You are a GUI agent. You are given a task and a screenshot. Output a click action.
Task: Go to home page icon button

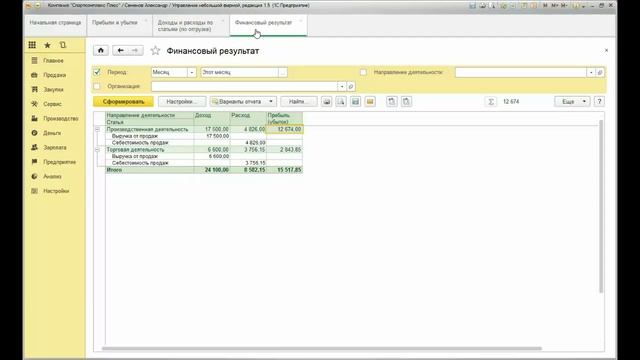click(101, 50)
